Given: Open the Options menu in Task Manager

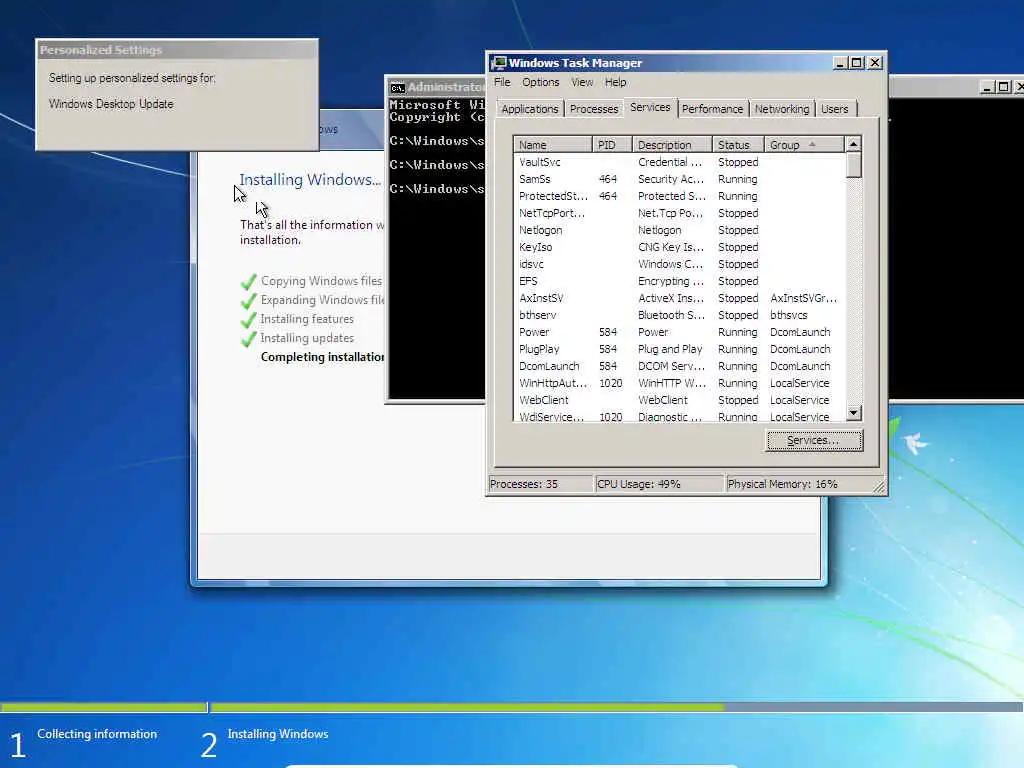Looking at the screenshot, I should 541,82.
